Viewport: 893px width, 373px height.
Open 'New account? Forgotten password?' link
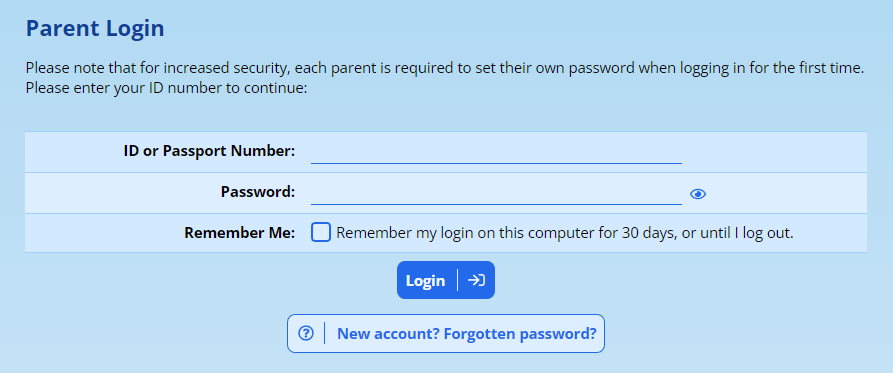tap(445, 333)
